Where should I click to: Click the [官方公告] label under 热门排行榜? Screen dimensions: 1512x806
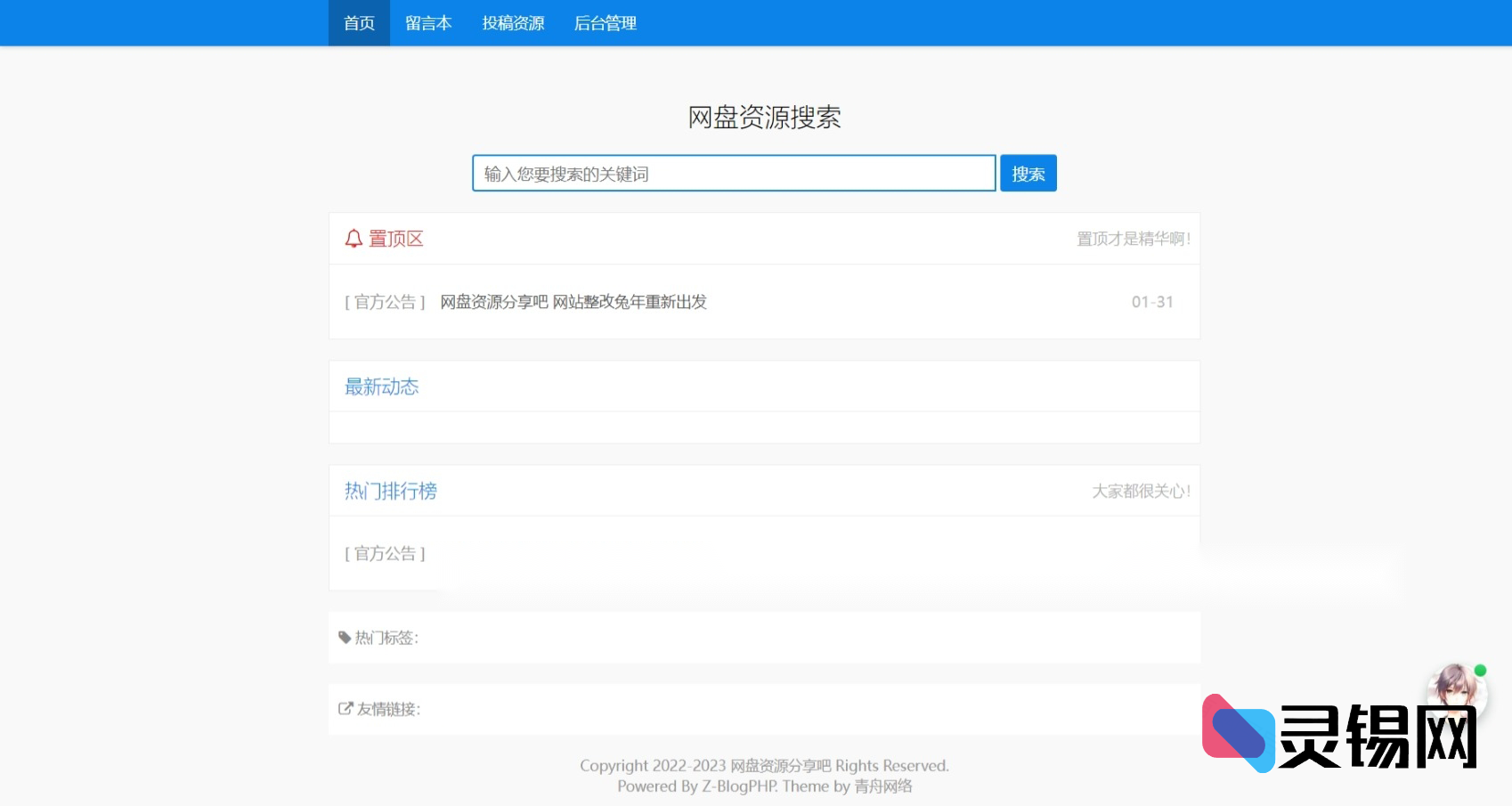point(385,553)
